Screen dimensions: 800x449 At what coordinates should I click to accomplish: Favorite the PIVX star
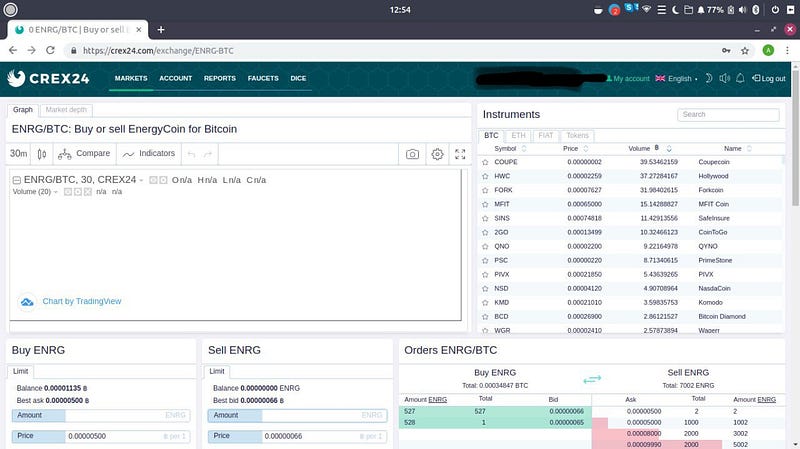point(485,275)
